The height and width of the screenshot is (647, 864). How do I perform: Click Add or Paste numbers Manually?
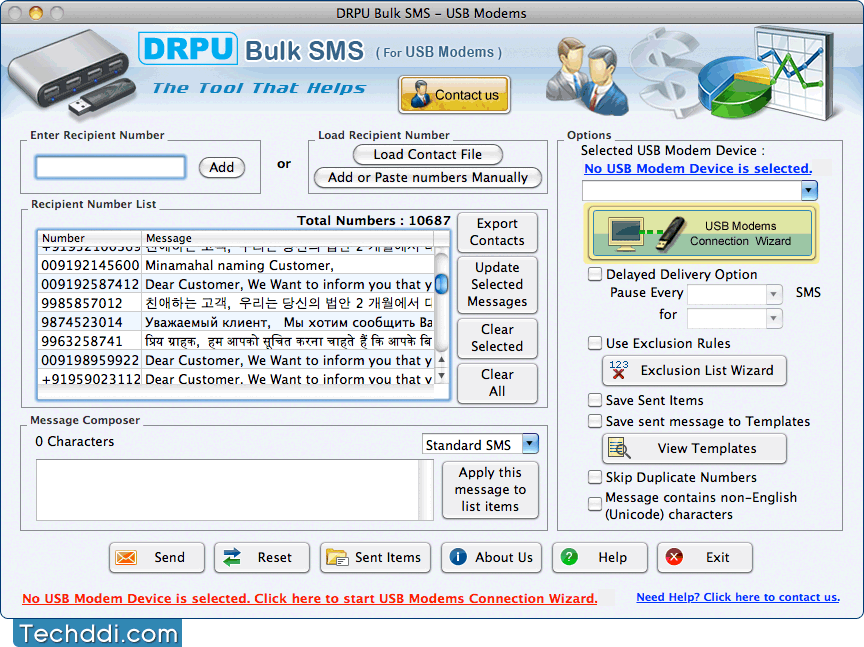[x=428, y=177]
